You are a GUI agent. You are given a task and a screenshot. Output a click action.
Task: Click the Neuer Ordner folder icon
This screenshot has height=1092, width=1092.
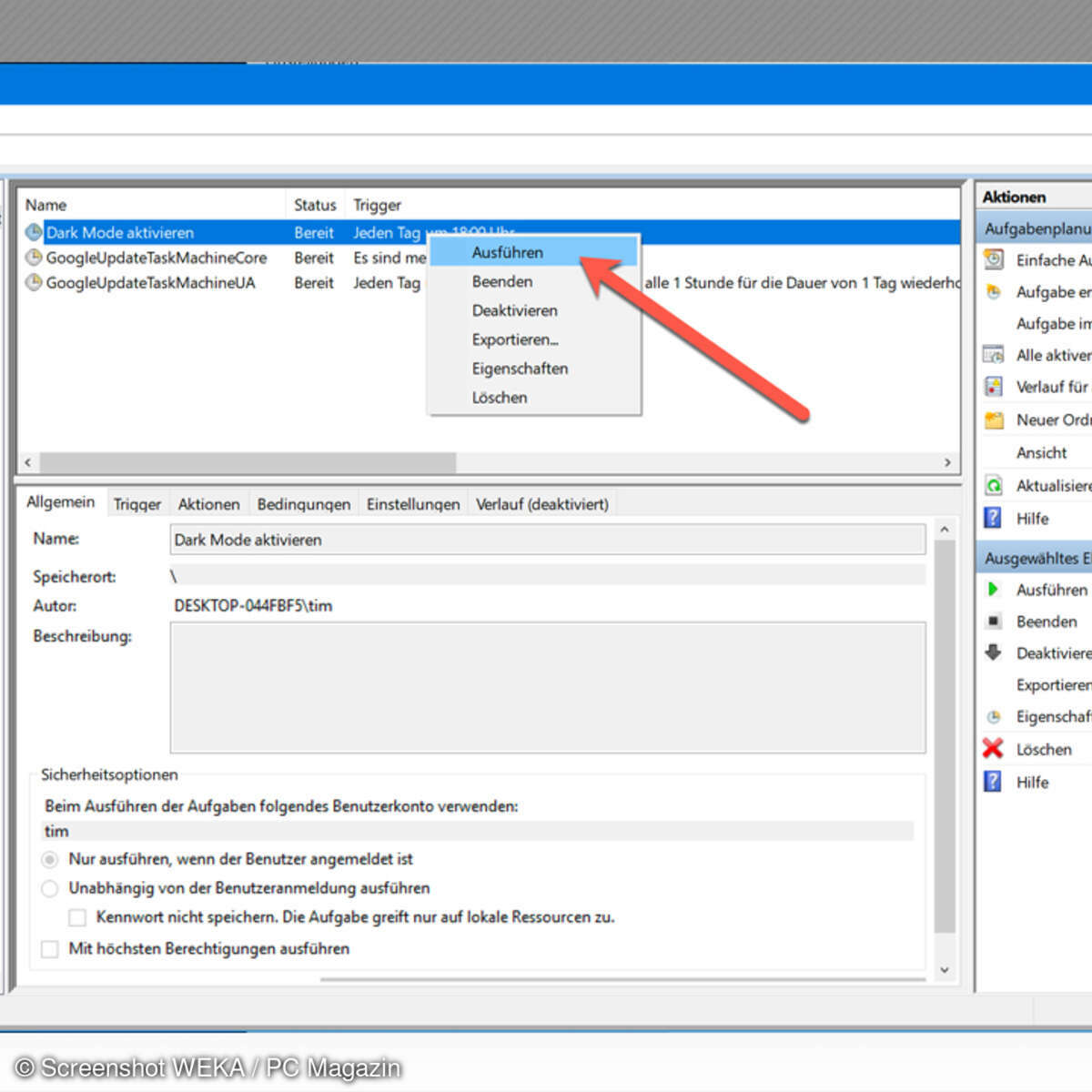point(994,420)
